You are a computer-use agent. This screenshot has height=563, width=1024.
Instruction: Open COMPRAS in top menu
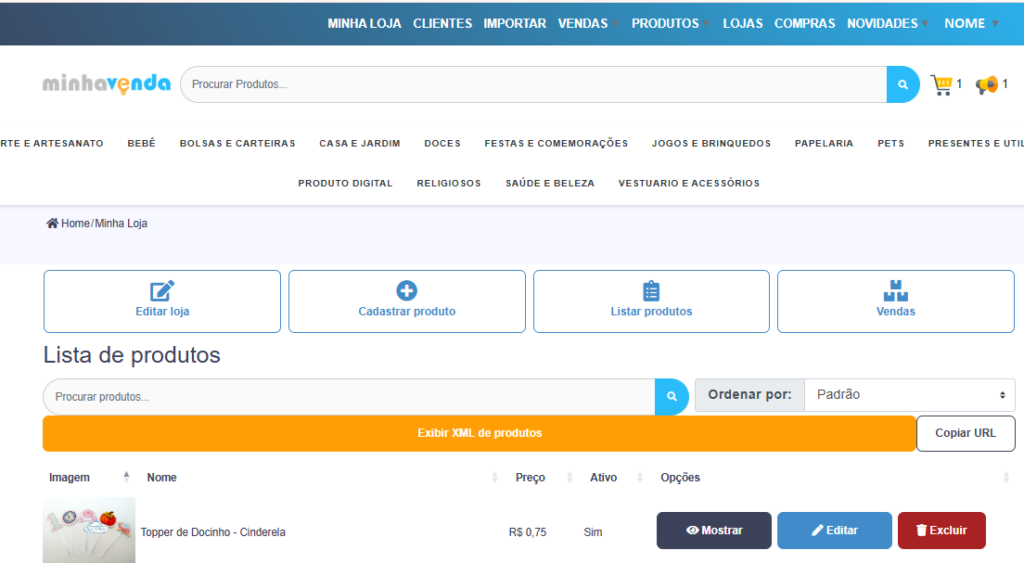(805, 24)
